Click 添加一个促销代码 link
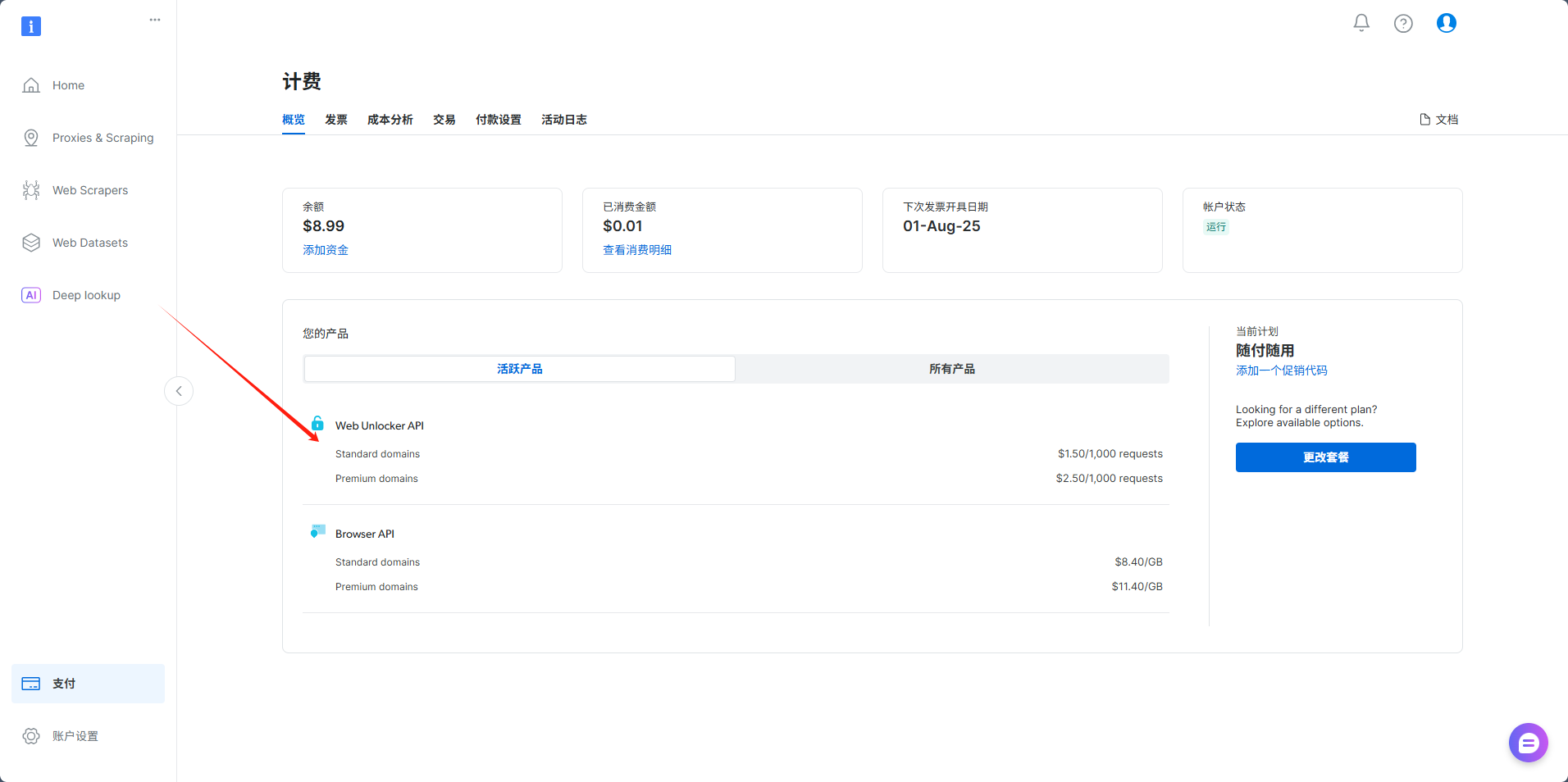The image size is (1568, 782). (1282, 371)
